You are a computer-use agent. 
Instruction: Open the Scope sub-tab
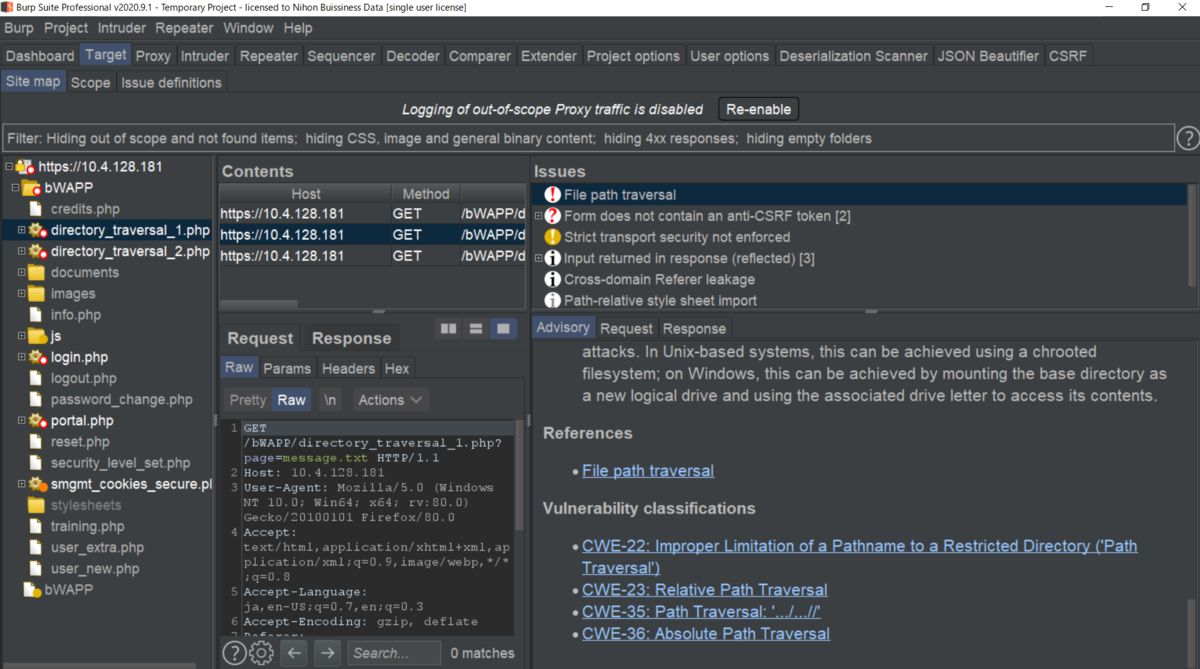pos(90,82)
